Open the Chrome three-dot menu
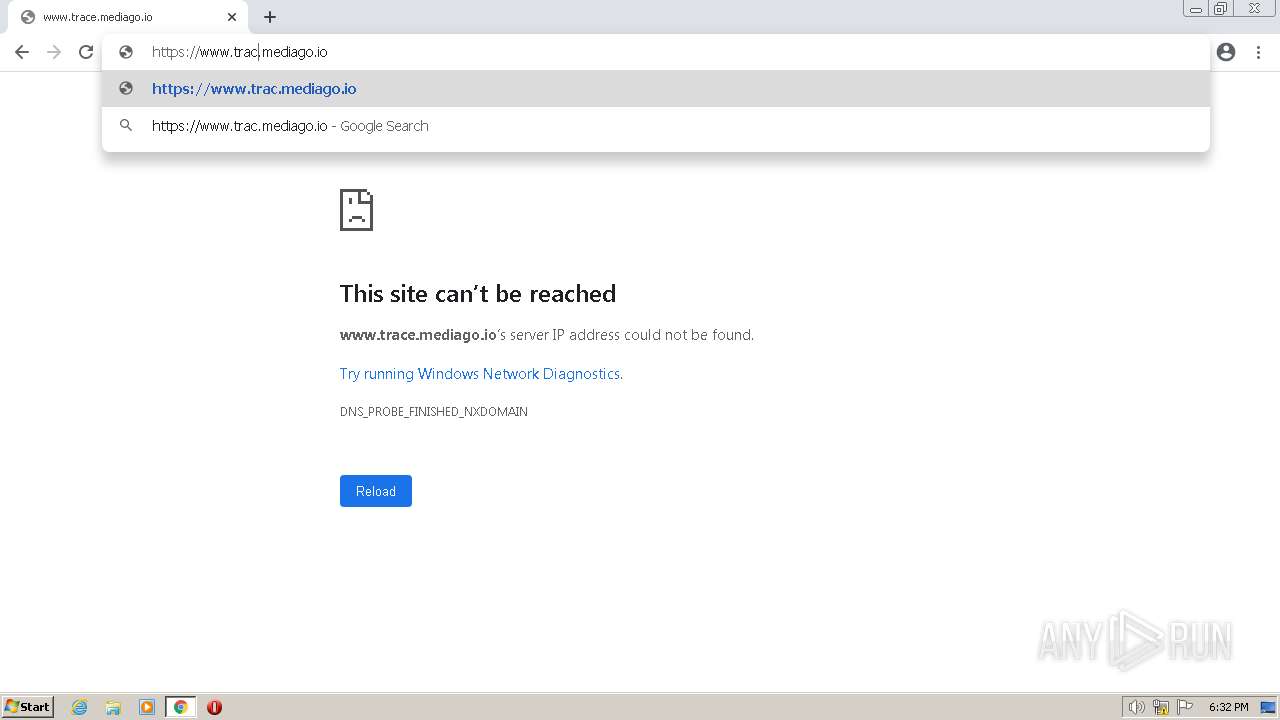Screen dimensions: 1280x720 click(1258, 52)
